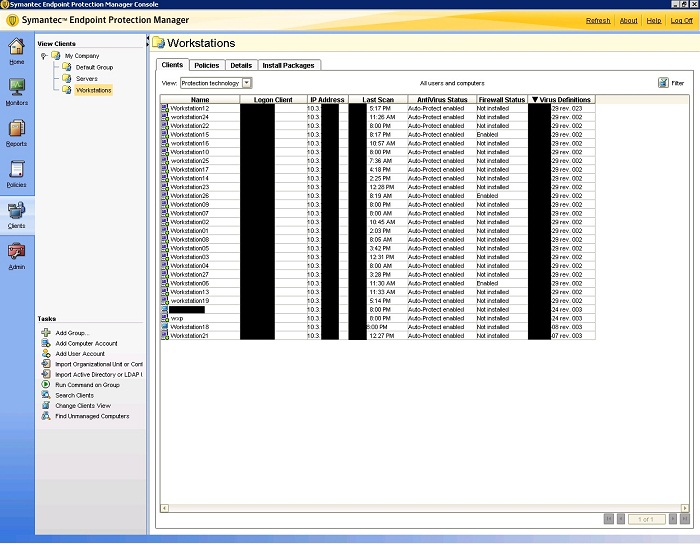Select the workstation24 row name
The width and height of the screenshot is (700, 544).
tap(190, 117)
